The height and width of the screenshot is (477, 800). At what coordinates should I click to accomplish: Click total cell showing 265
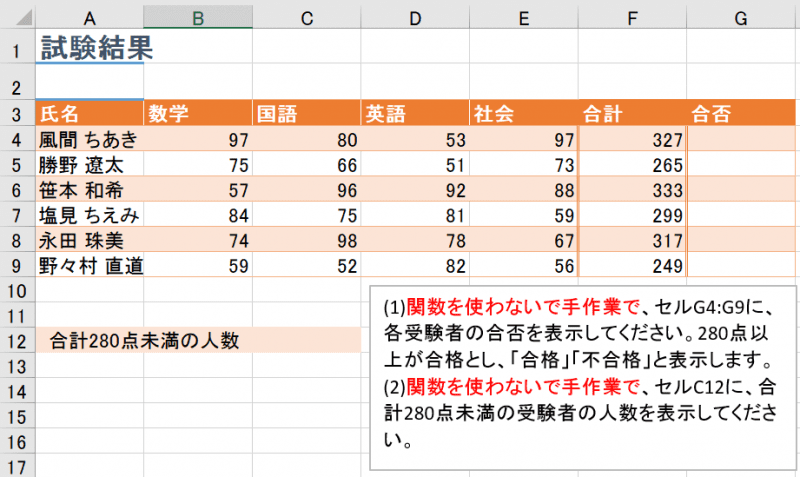pos(633,164)
